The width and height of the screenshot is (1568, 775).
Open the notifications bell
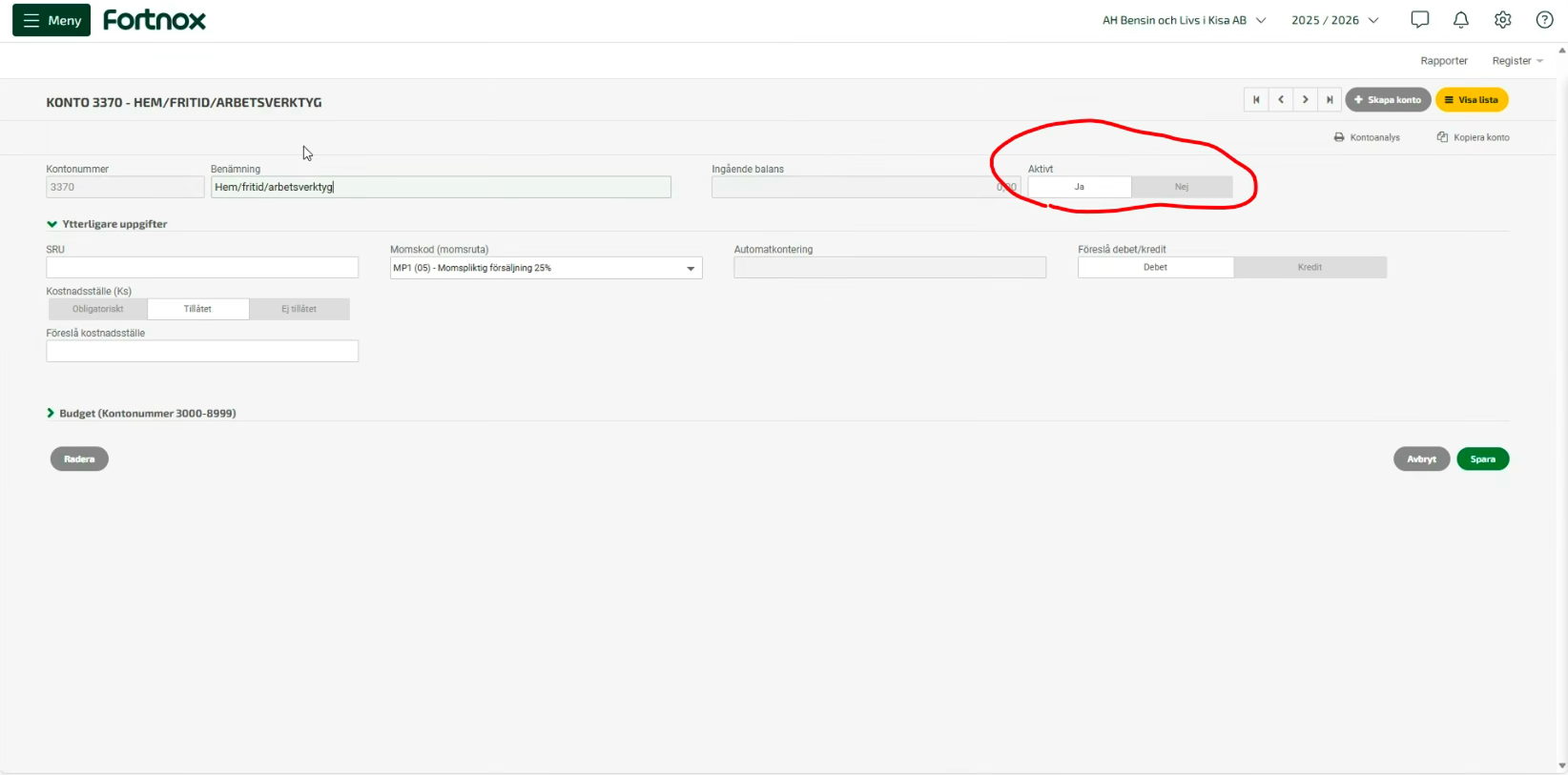[1460, 20]
